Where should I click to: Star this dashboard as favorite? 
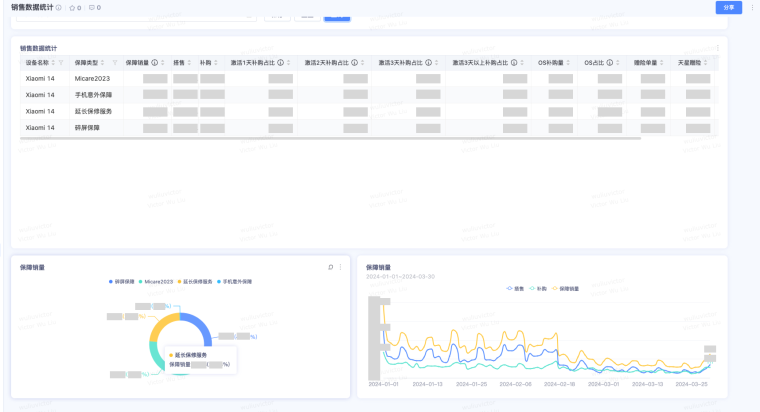[71, 8]
